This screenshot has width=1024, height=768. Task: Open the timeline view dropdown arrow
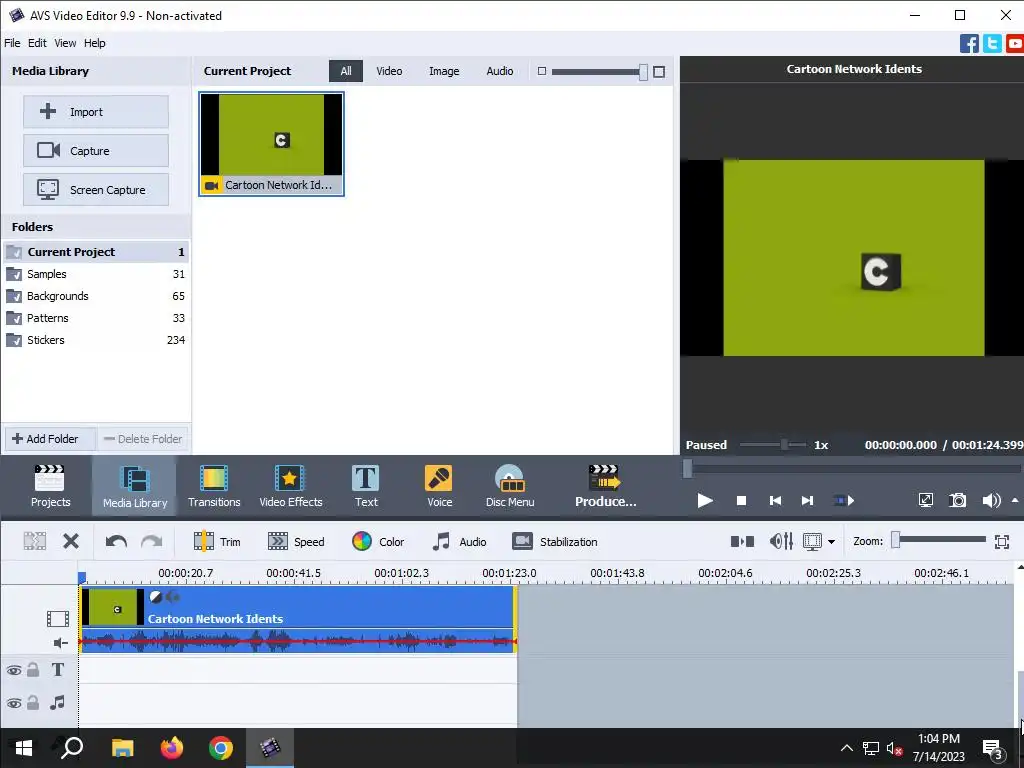click(831, 541)
